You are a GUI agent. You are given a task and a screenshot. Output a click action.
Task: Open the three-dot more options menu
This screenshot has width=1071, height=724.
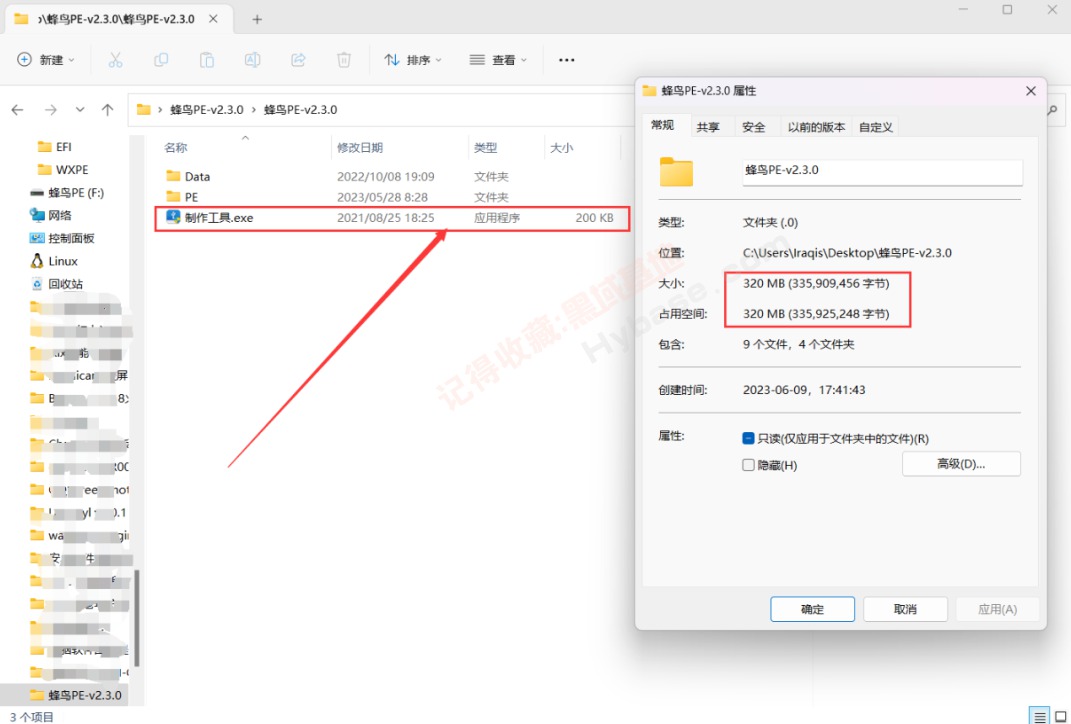566,60
